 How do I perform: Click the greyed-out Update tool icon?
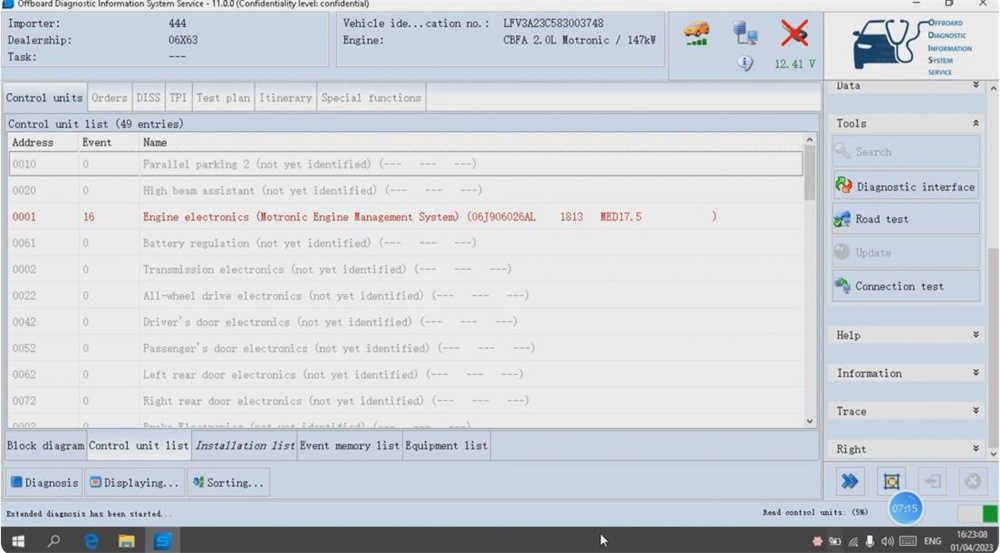coord(842,252)
